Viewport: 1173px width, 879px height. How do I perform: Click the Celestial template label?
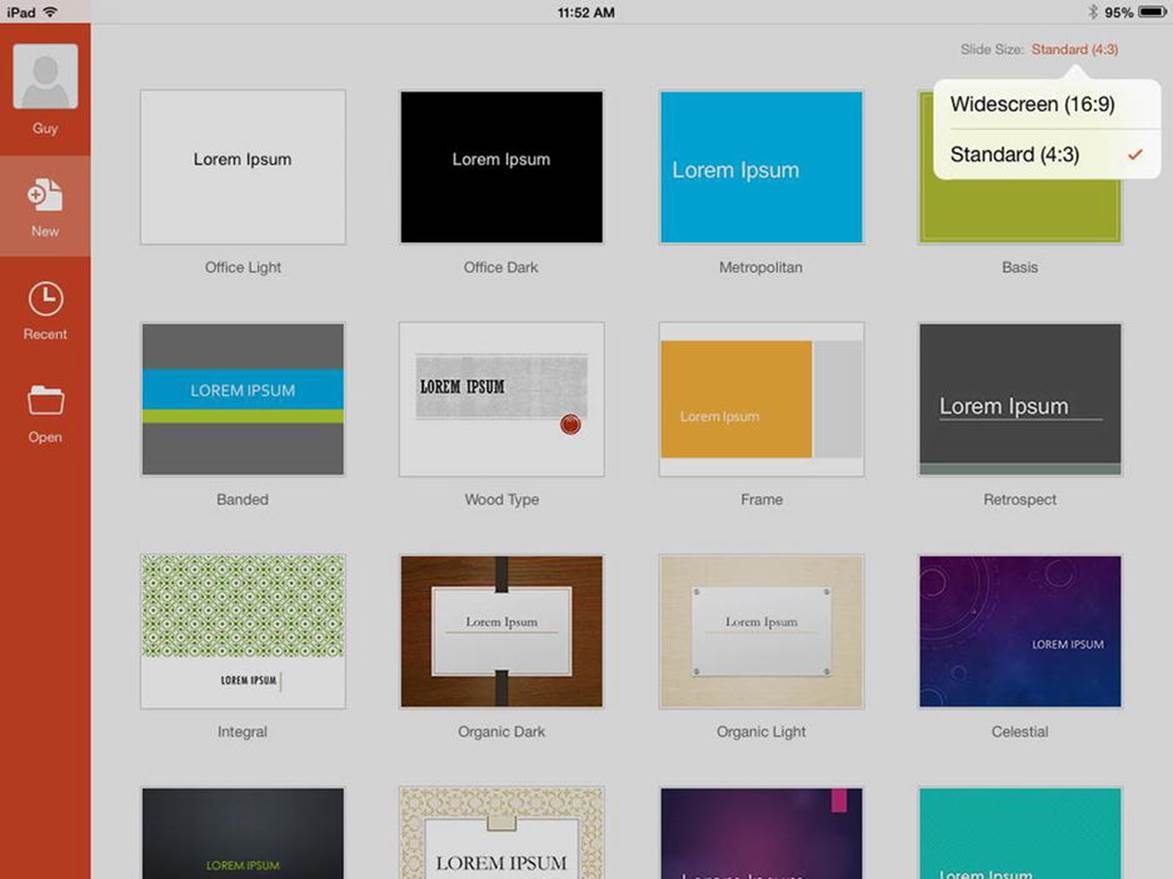1020,732
